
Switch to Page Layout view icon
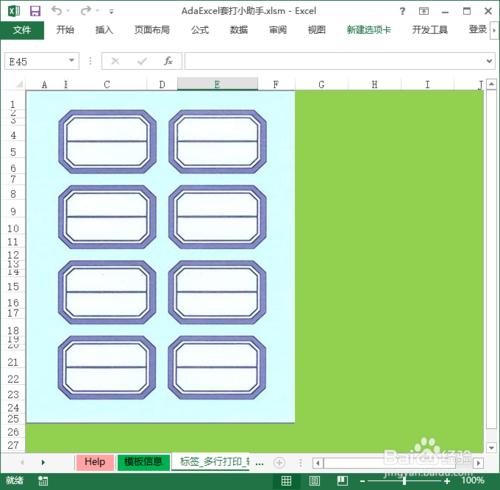(314, 481)
